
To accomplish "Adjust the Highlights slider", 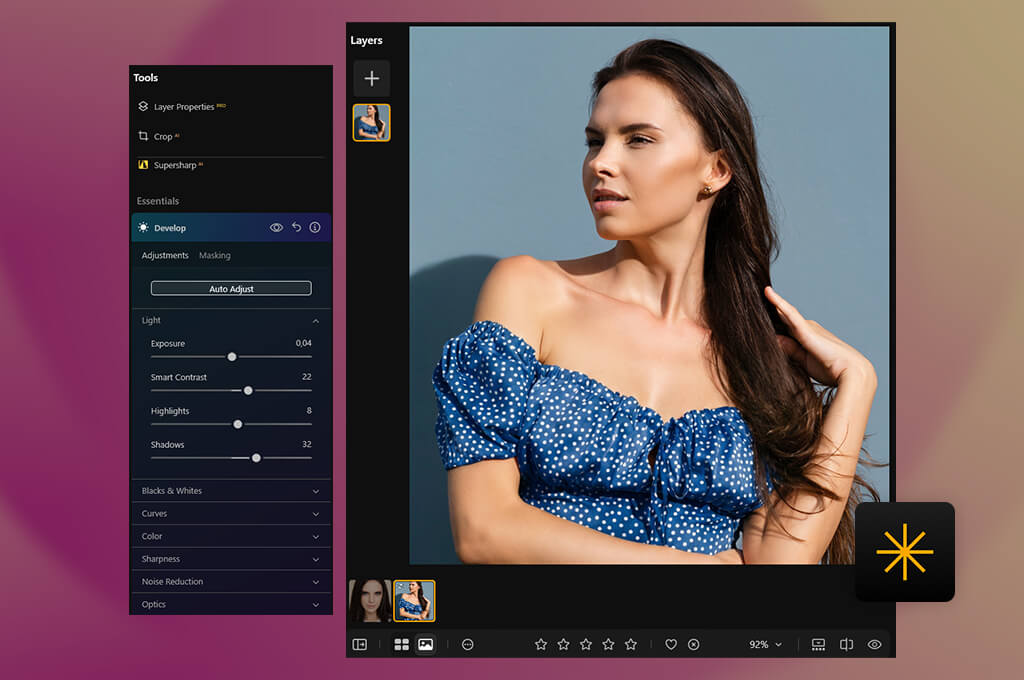I will tap(238, 425).
